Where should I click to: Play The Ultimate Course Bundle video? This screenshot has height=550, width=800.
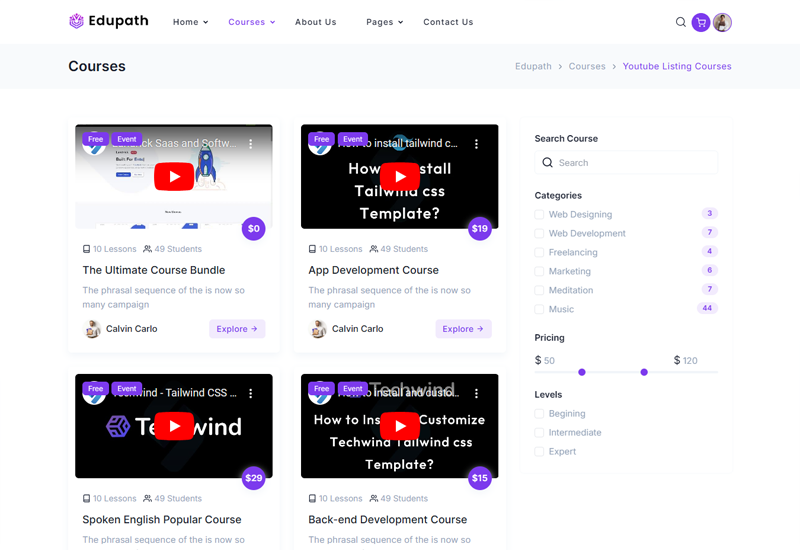tap(174, 177)
